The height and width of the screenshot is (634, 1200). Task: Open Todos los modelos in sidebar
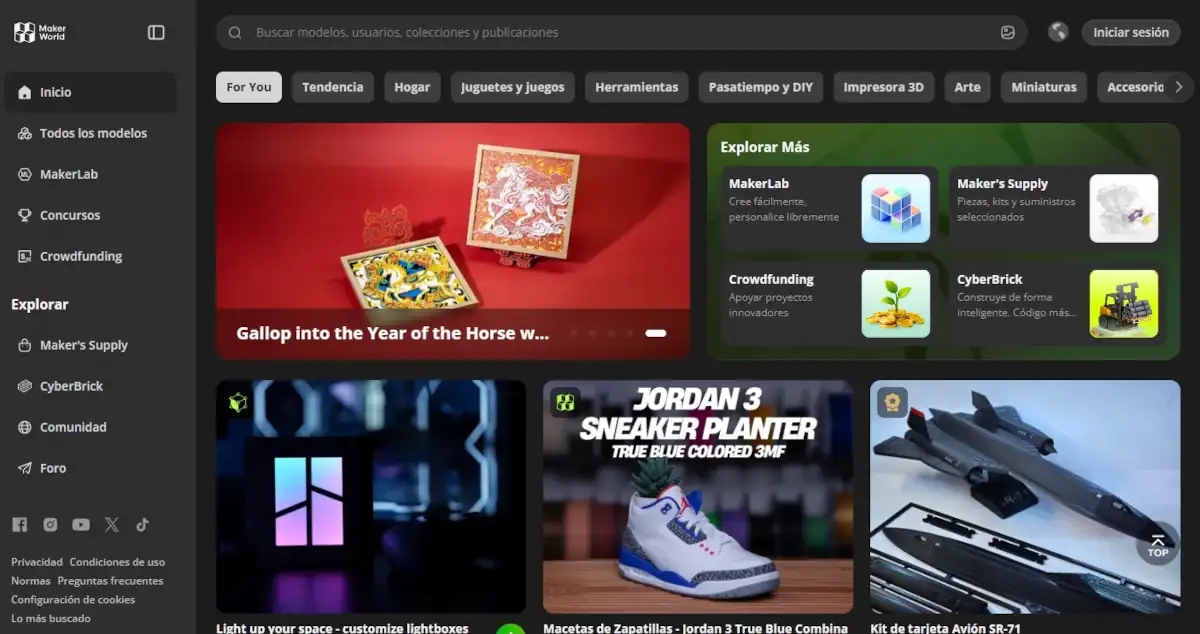point(92,133)
